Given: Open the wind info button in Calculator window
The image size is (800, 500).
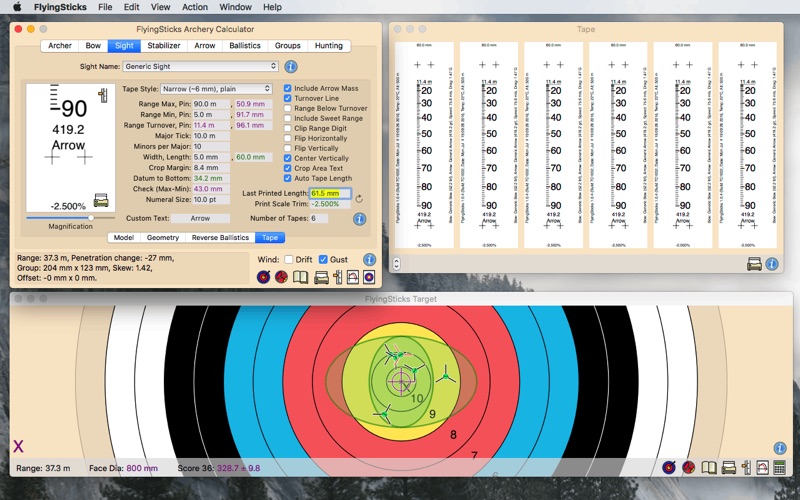Looking at the screenshot, I should 369,259.
